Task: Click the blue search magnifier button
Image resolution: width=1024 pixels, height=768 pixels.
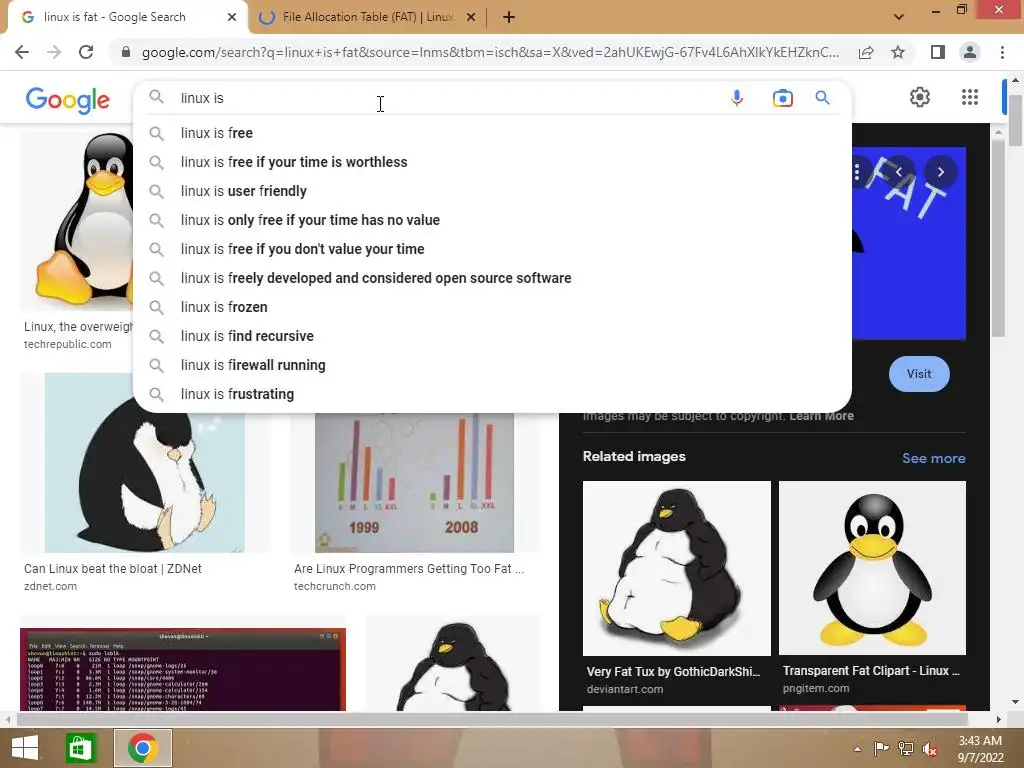Action: 822,98
